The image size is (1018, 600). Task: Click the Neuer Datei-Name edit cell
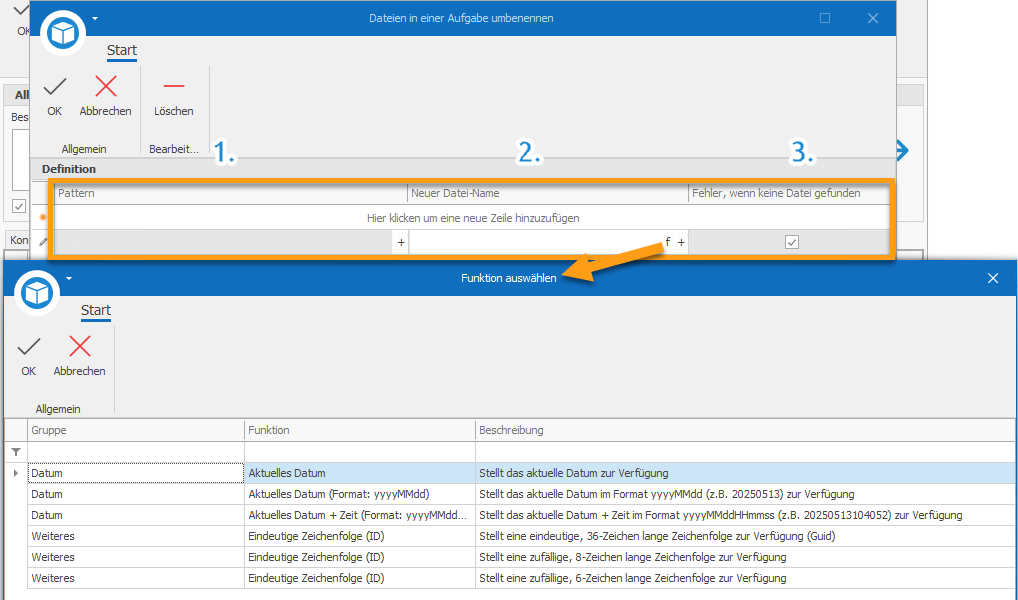pyautogui.click(x=536, y=242)
